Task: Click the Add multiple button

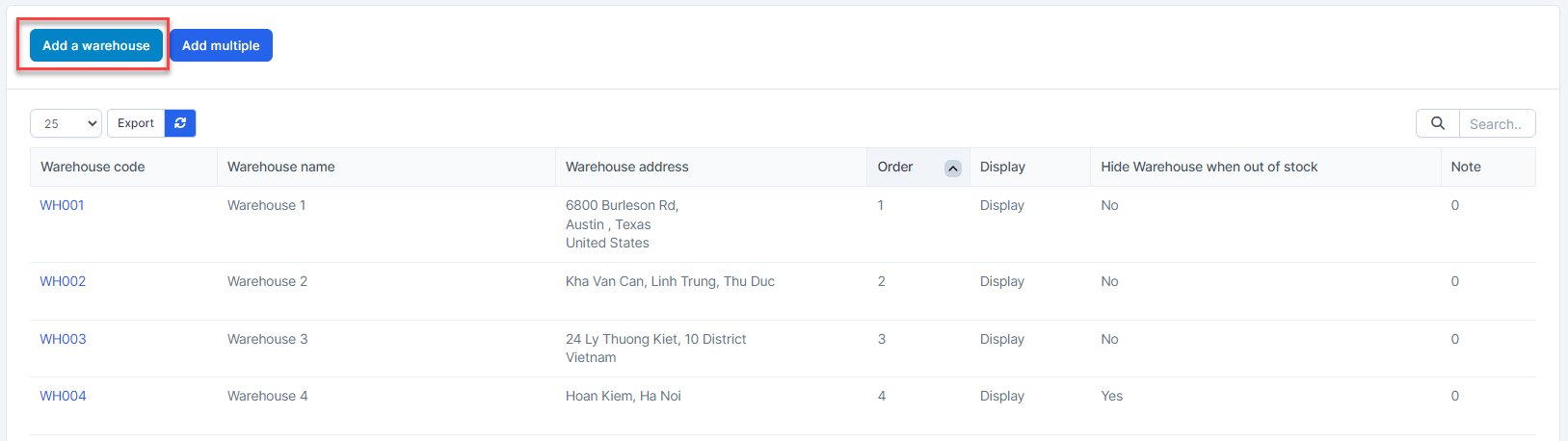Action: click(221, 45)
